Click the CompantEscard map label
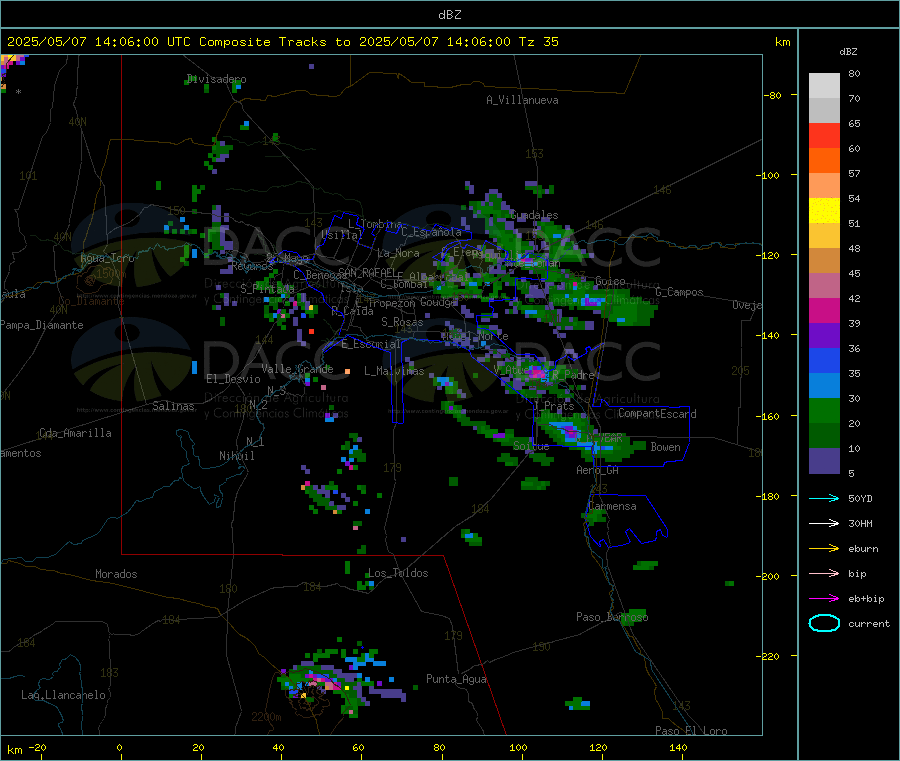 (657, 414)
